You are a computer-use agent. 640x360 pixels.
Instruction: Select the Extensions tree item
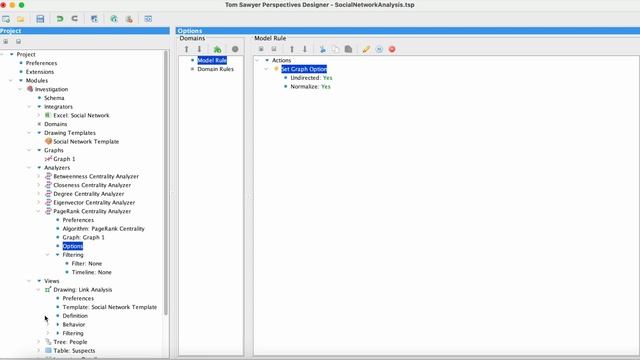coord(40,72)
